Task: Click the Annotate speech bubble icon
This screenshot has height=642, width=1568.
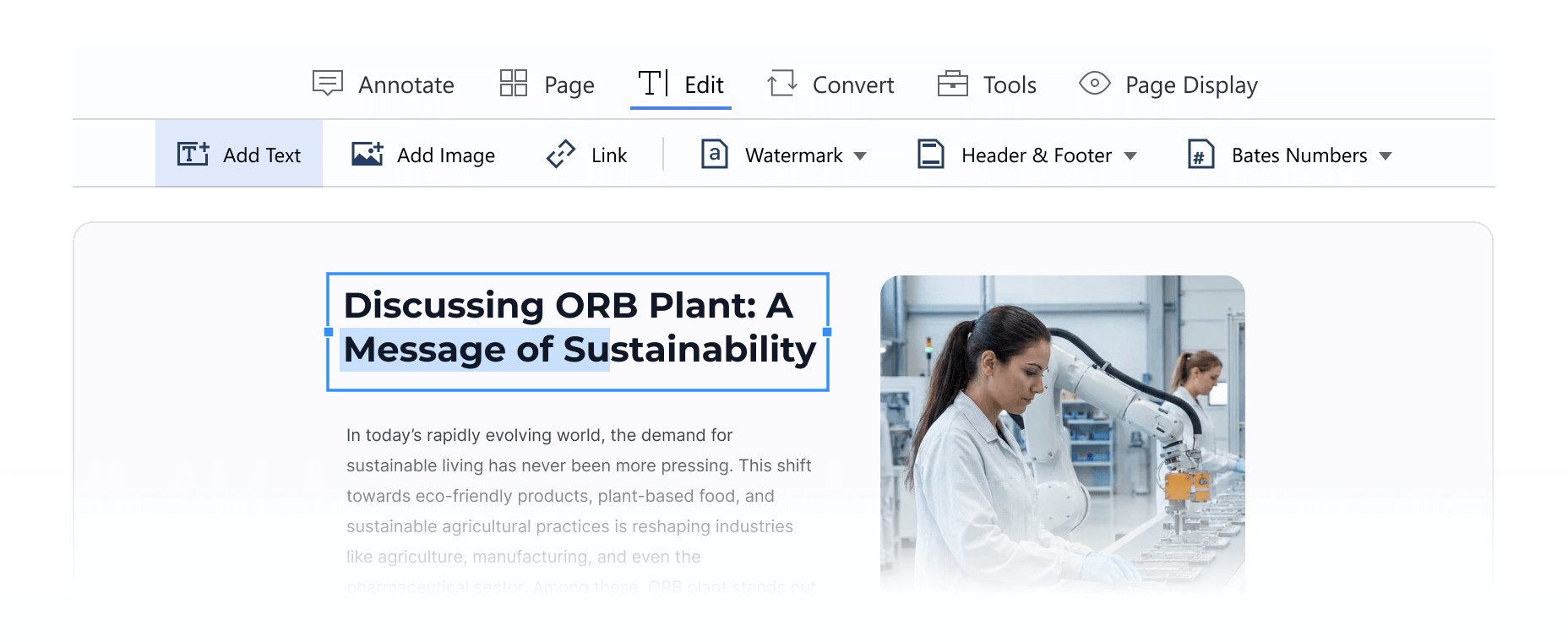Action: click(327, 84)
